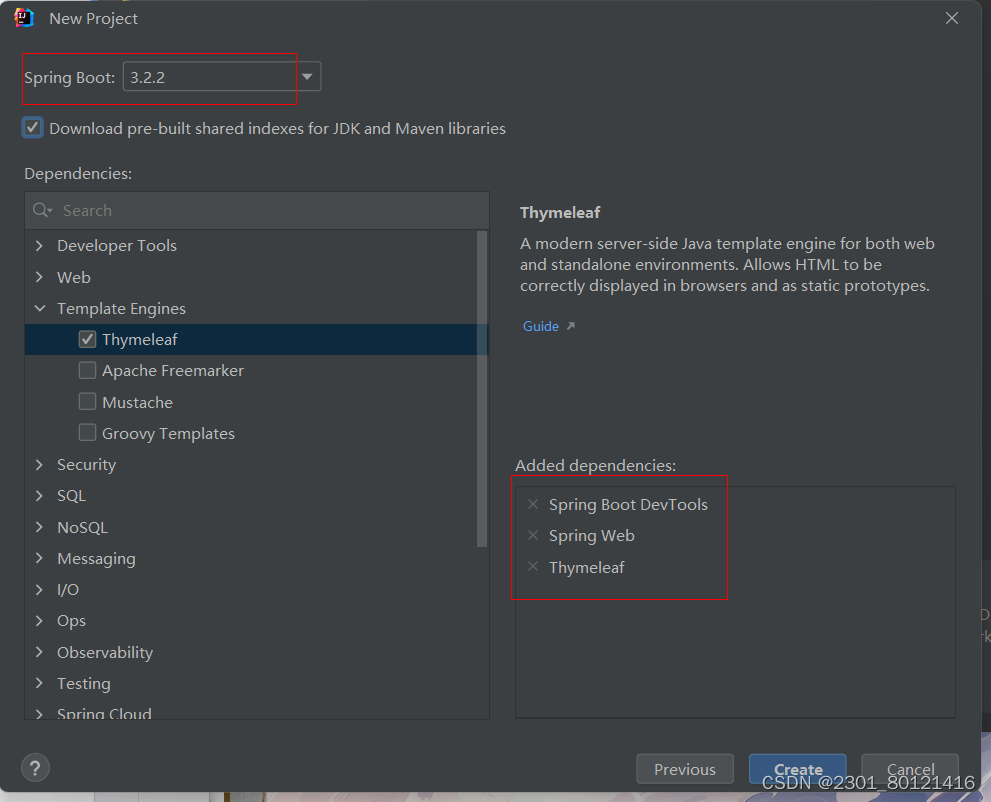Expand the Testing category
Image resolution: width=991 pixels, height=802 pixels.
click(x=39, y=683)
